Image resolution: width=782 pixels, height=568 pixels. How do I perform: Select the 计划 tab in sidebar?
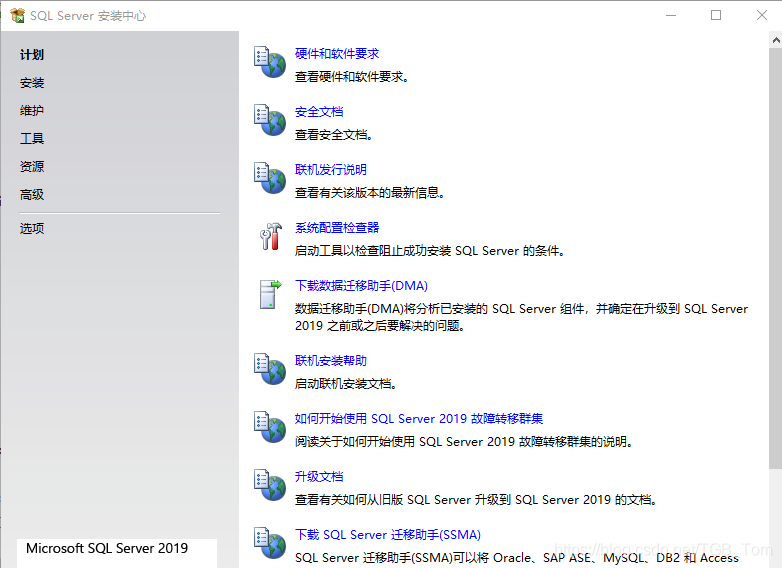[32, 55]
